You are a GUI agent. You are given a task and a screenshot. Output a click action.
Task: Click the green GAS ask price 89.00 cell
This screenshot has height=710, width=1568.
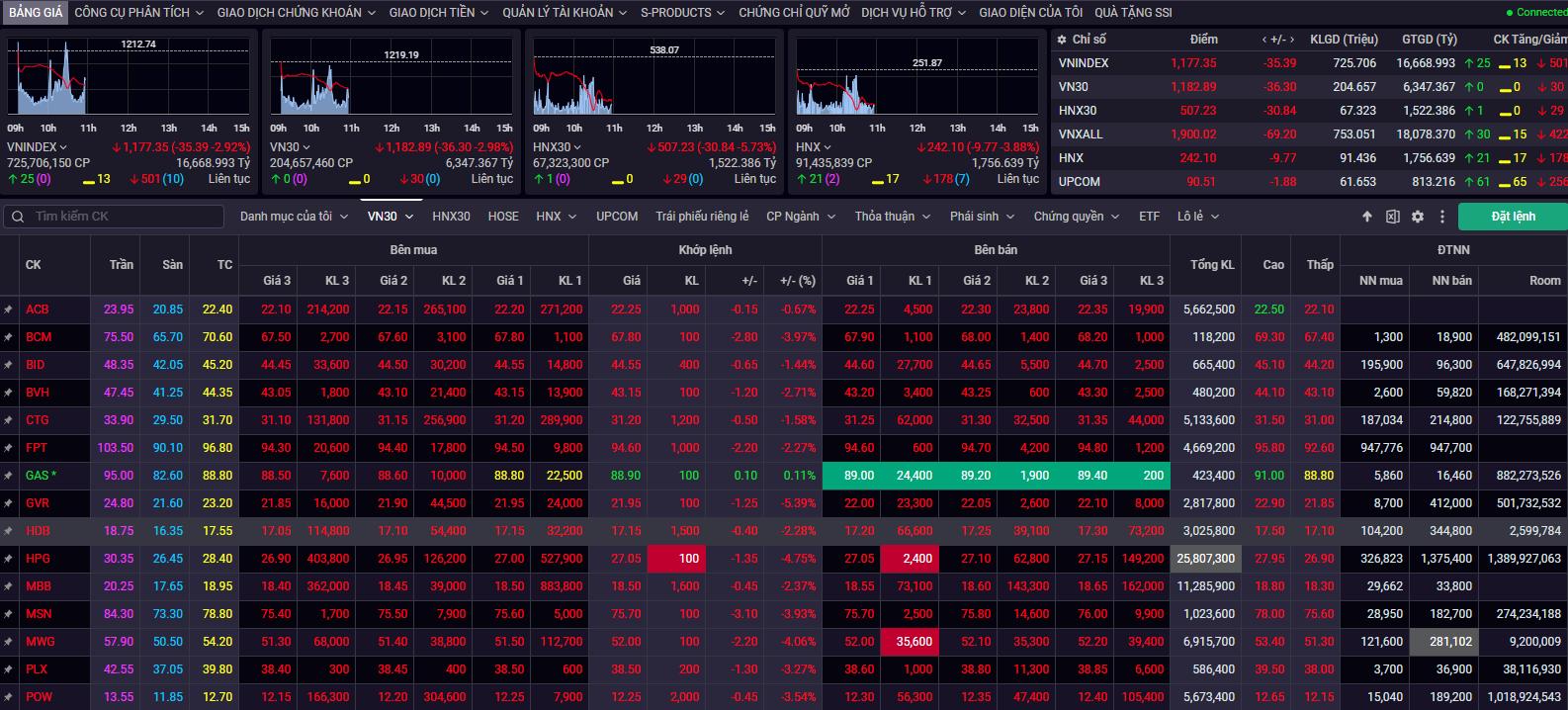click(858, 476)
